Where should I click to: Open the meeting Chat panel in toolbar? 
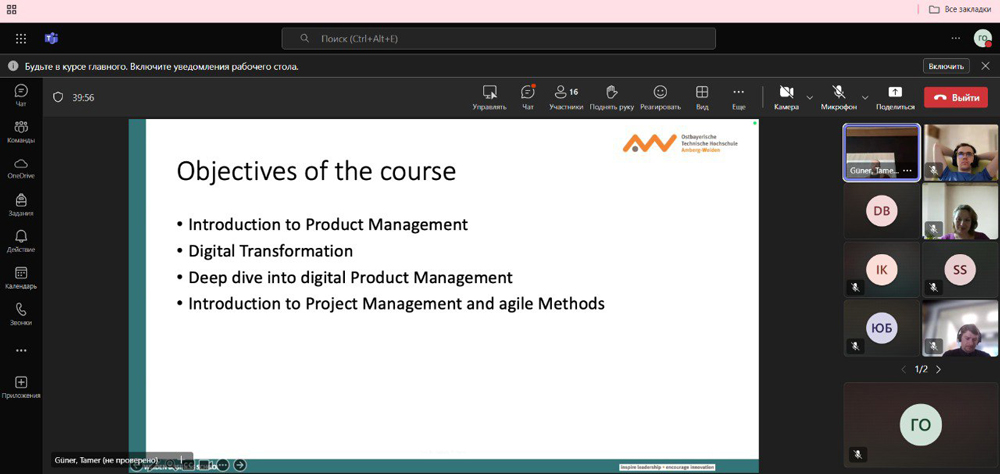tap(528, 96)
